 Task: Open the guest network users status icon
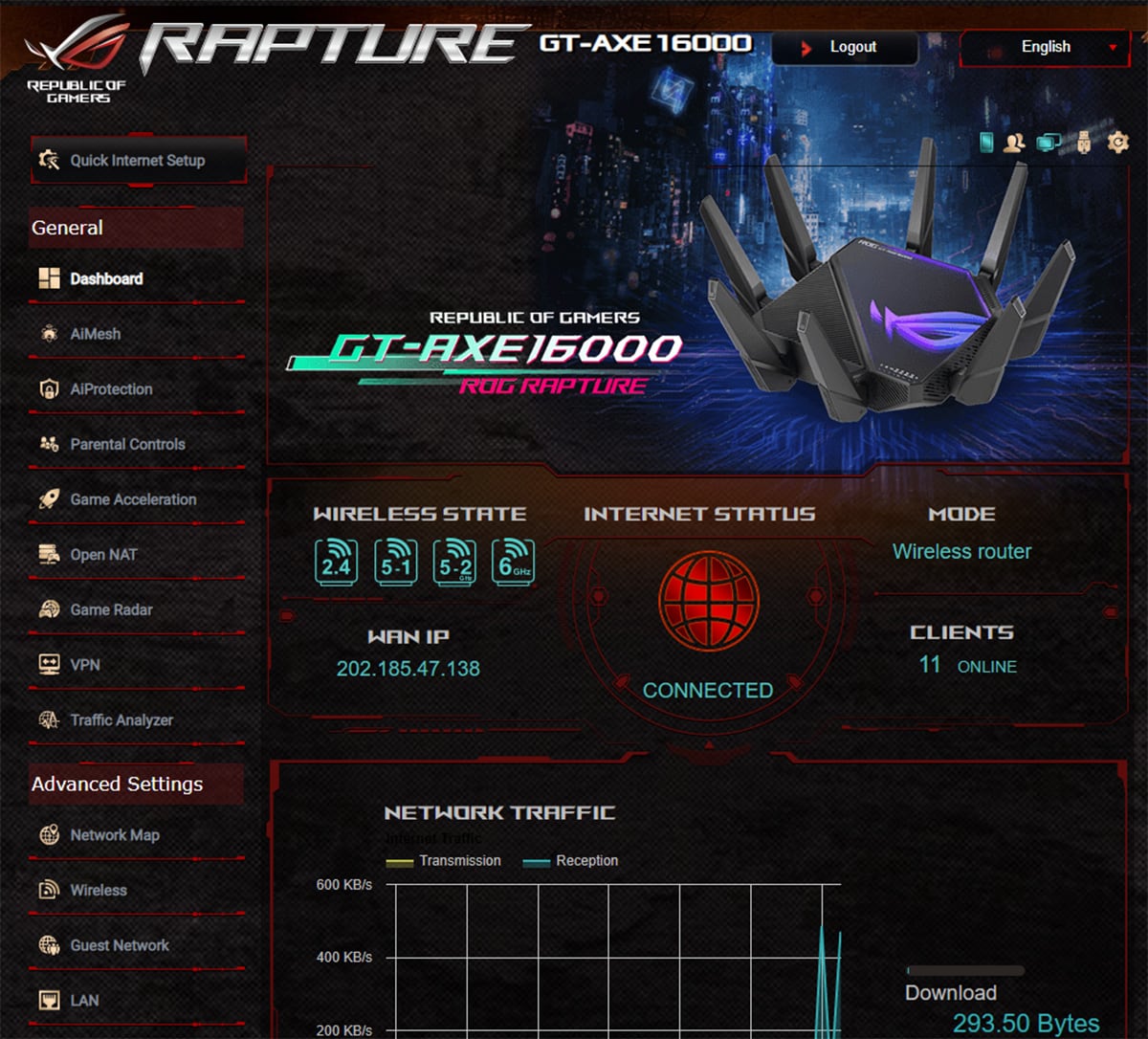click(1014, 143)
